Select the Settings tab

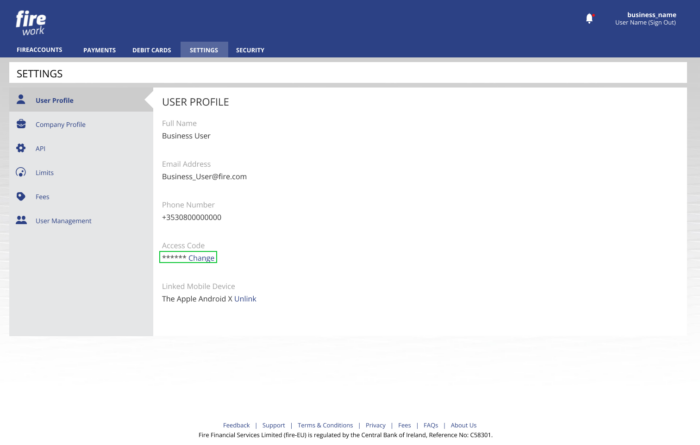pyautogui.click(x=204, y=50)
